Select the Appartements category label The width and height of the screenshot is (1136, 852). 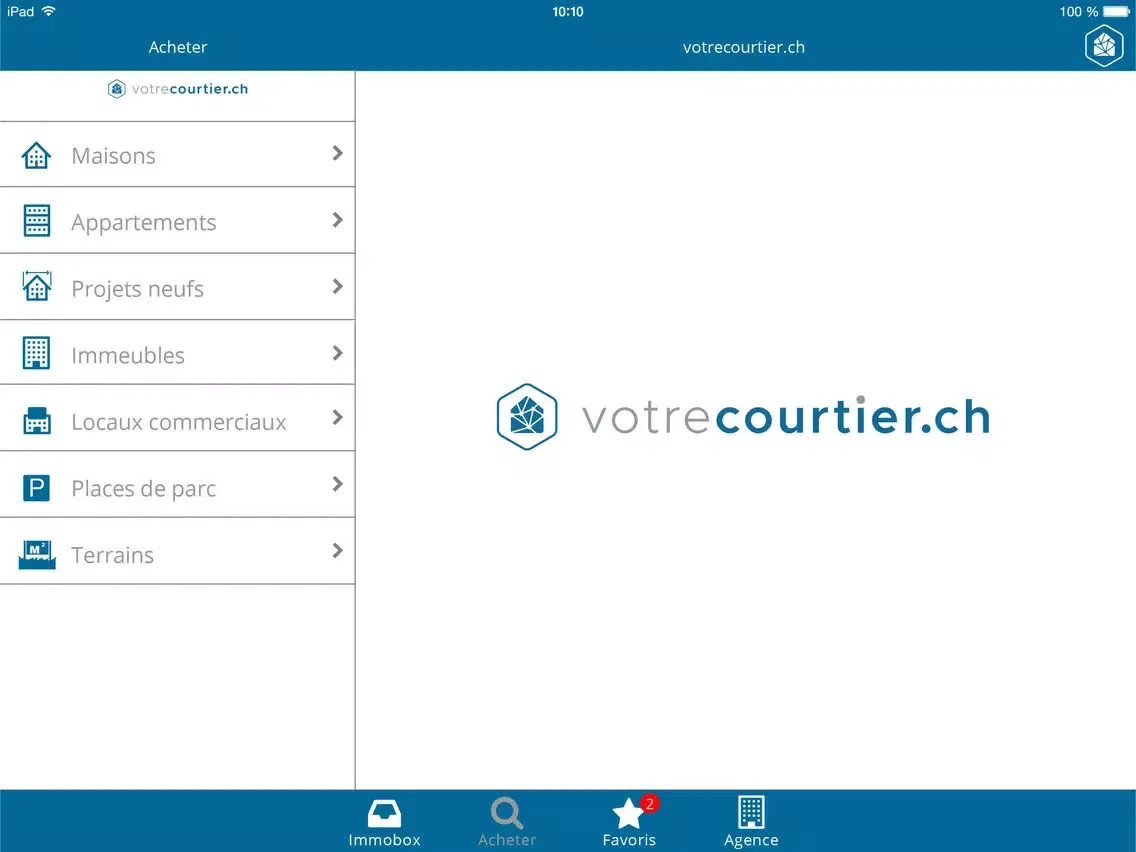click(x=143, y=222)
